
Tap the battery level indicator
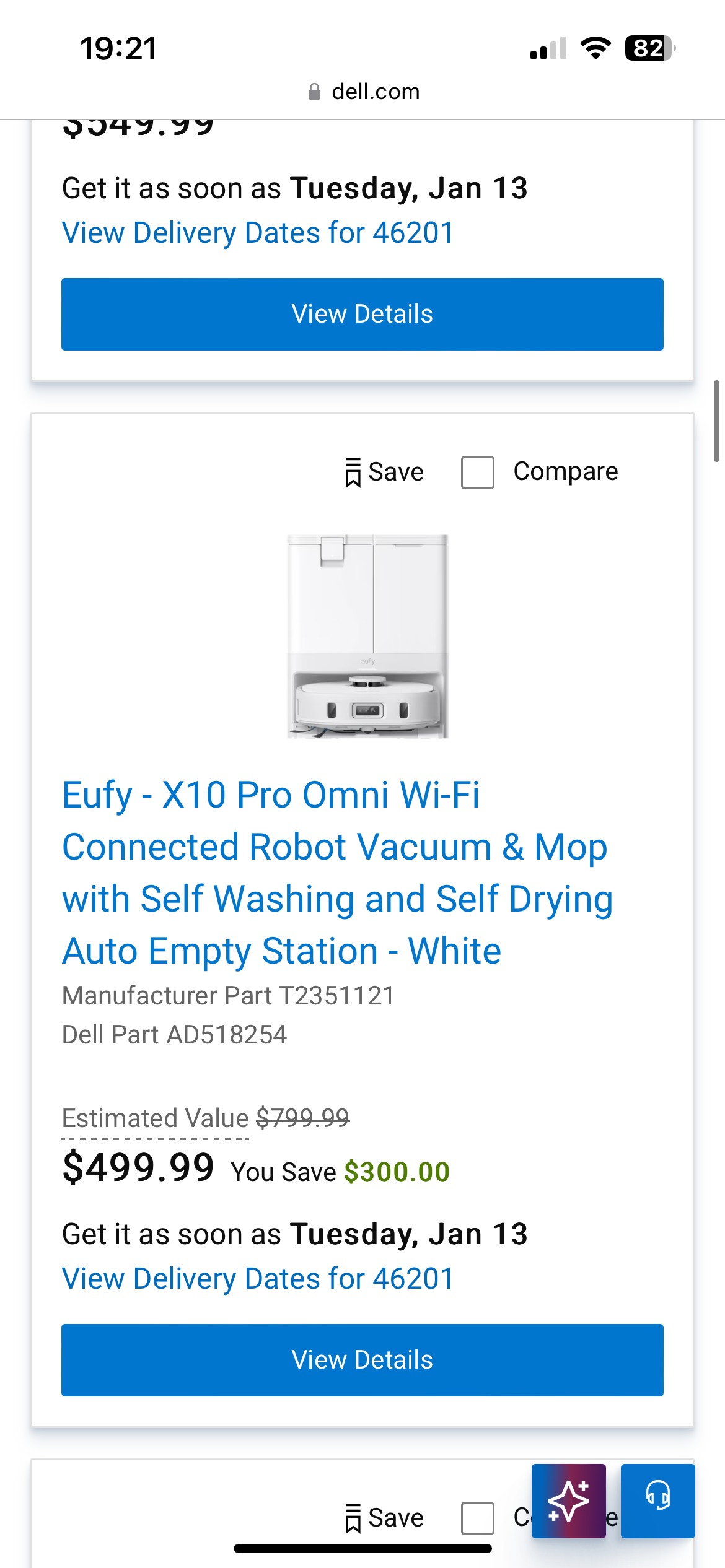pyautogui.click(x=650, y=48)
